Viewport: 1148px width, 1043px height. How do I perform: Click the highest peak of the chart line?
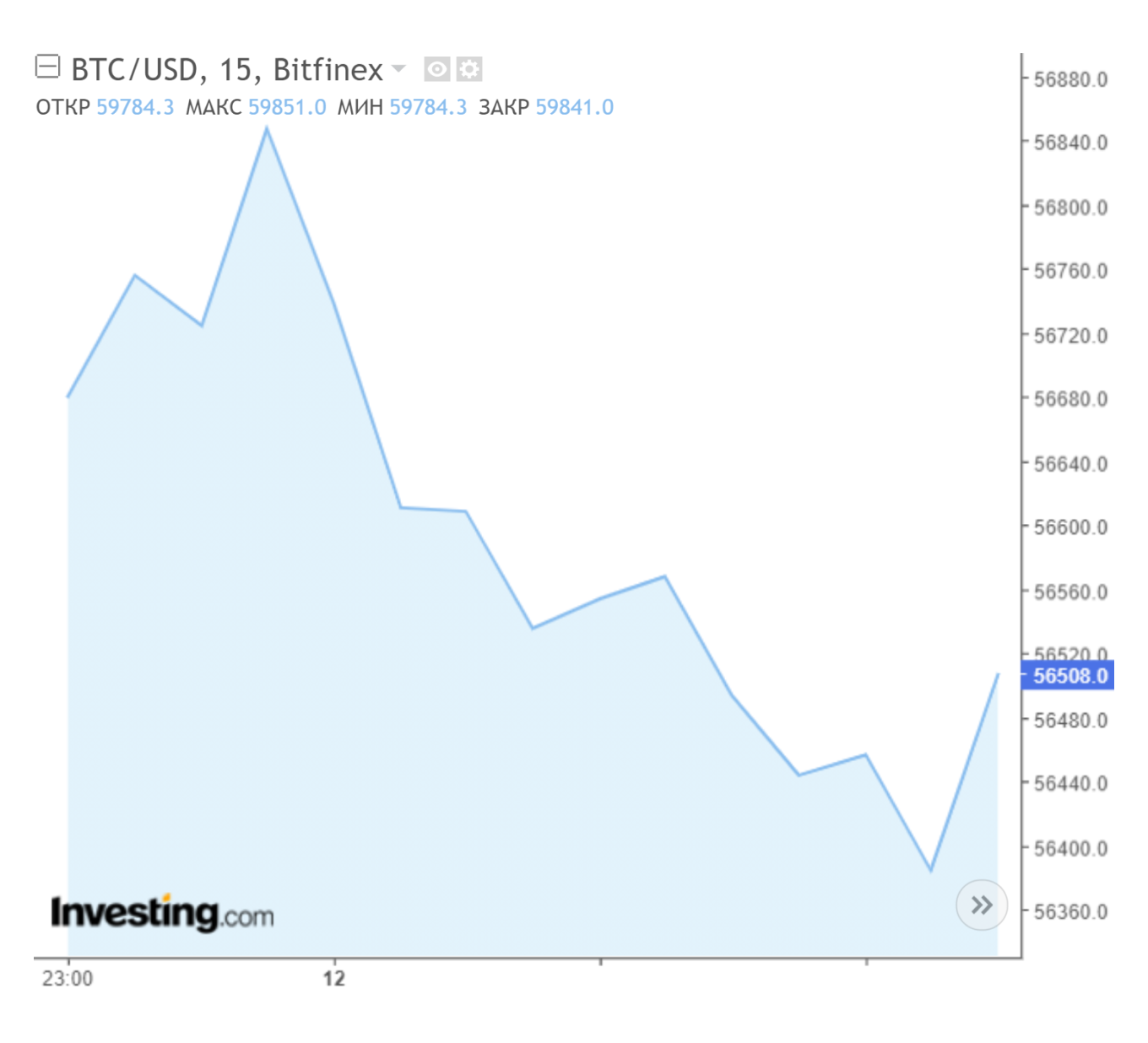coord(267,128)
